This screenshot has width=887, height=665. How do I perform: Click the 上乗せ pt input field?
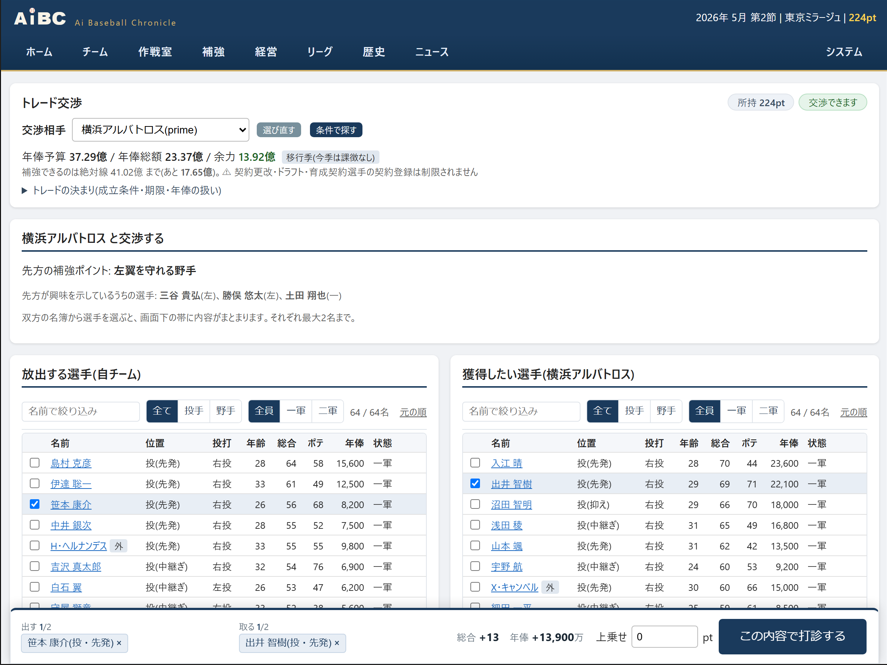[x=665, y=637]
